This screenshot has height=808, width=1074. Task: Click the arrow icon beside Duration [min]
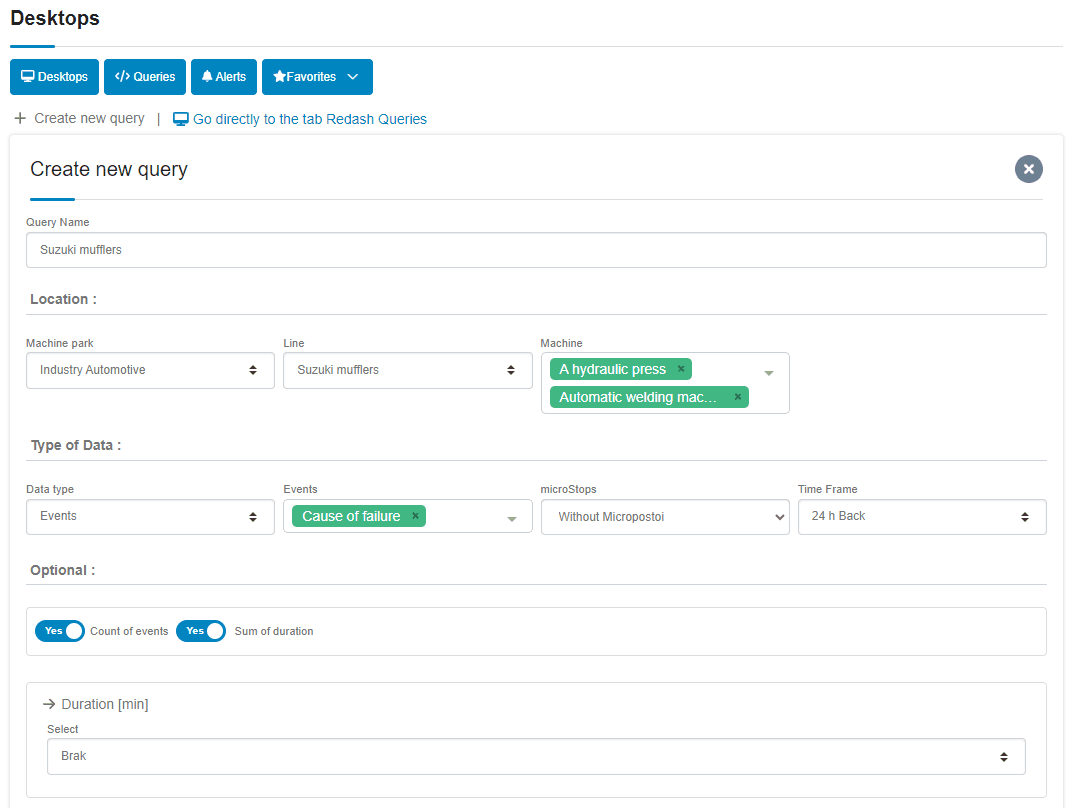click(x=49, y=704)
